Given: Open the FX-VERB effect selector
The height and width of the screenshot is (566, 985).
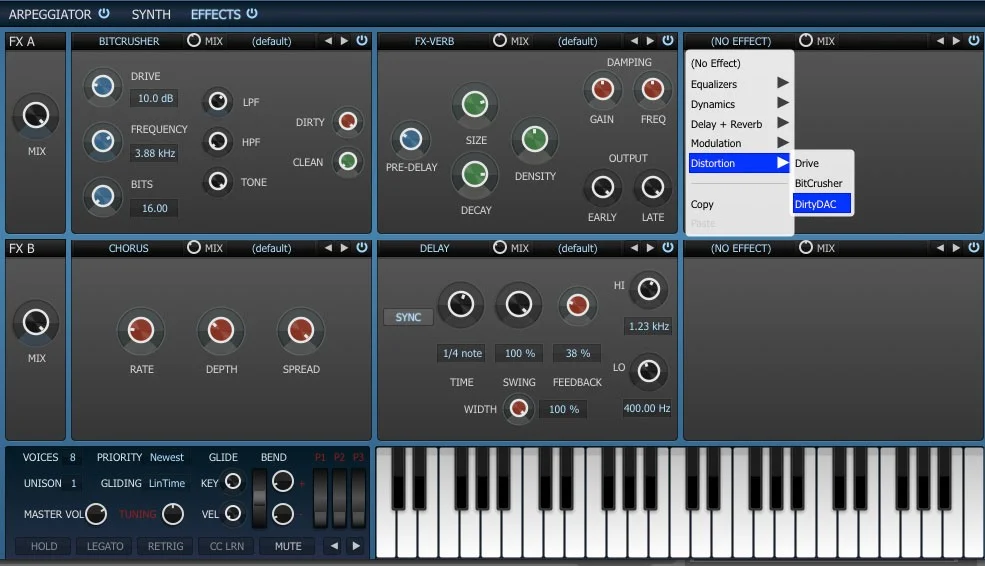Looking at the screenshot, I should [x=434, y=41].
